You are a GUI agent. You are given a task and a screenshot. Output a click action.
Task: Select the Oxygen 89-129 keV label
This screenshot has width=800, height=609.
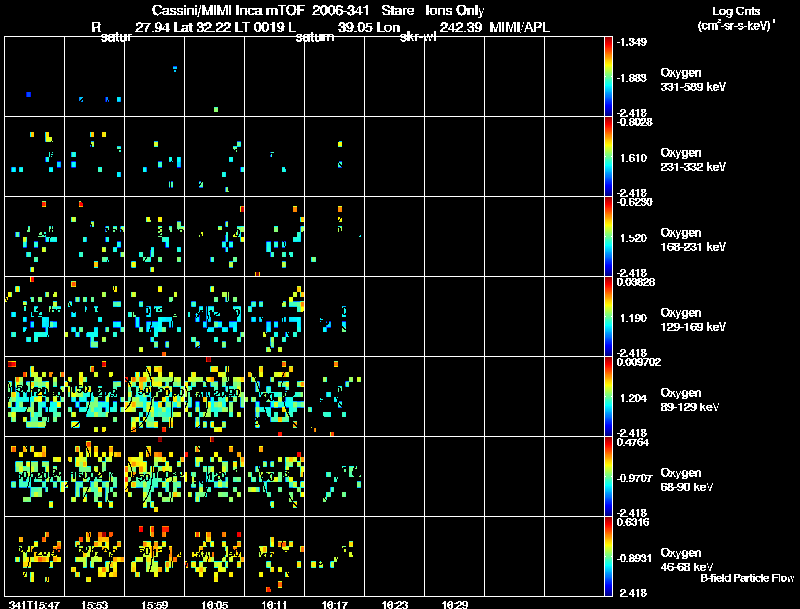tap(690, 400)
